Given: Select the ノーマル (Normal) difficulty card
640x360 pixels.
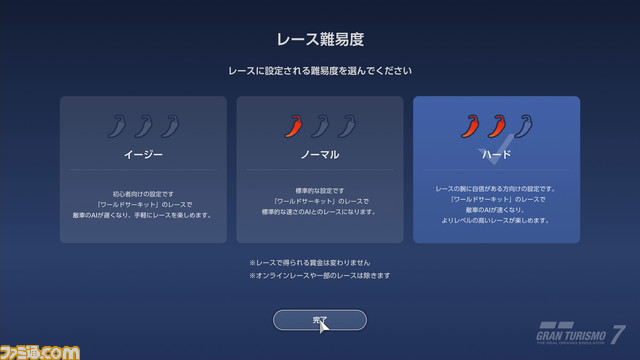Looking at the screenshot, I should [x=320, y=170].
